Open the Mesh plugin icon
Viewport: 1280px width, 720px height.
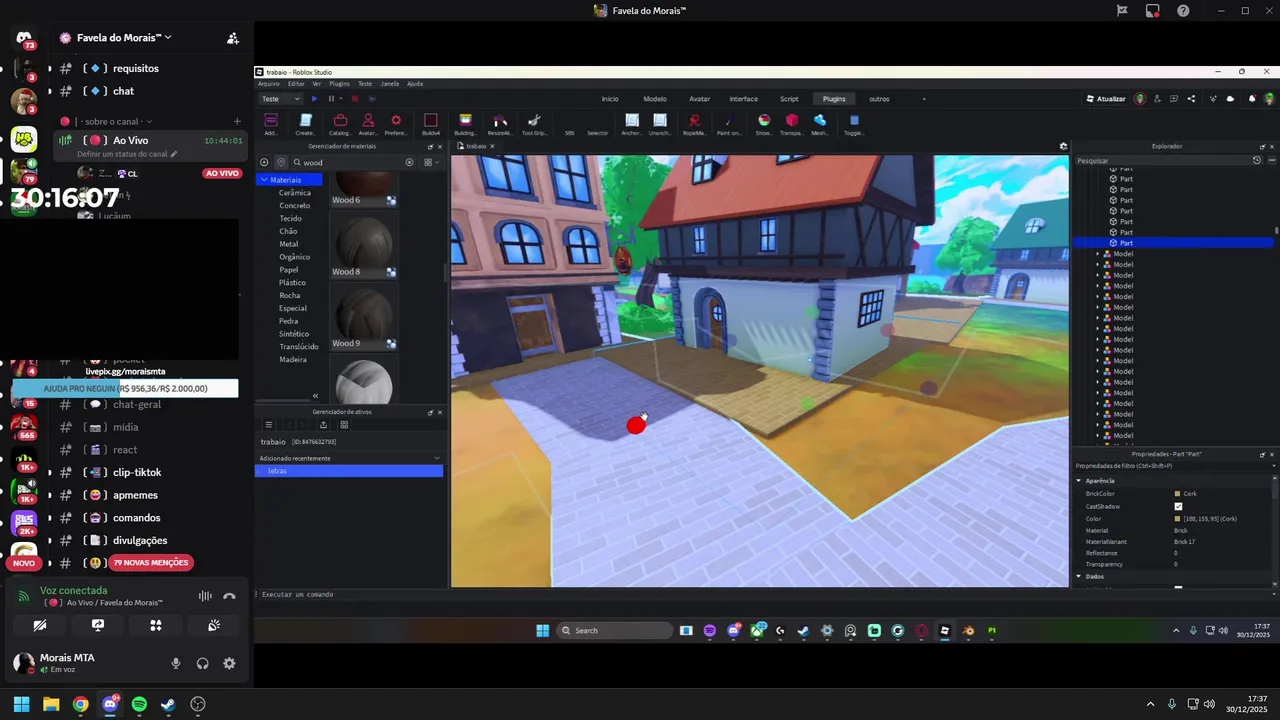820,124
